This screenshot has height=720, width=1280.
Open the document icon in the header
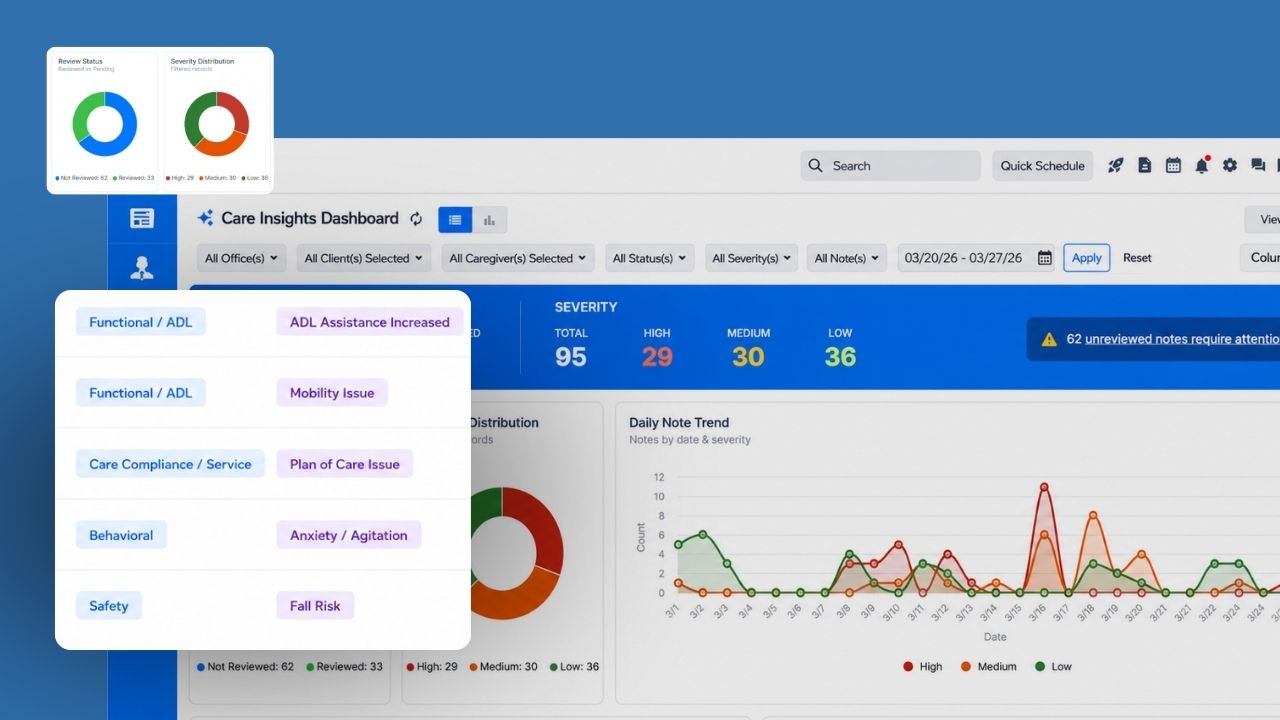pyautogui.click(x=1145, y=166)
